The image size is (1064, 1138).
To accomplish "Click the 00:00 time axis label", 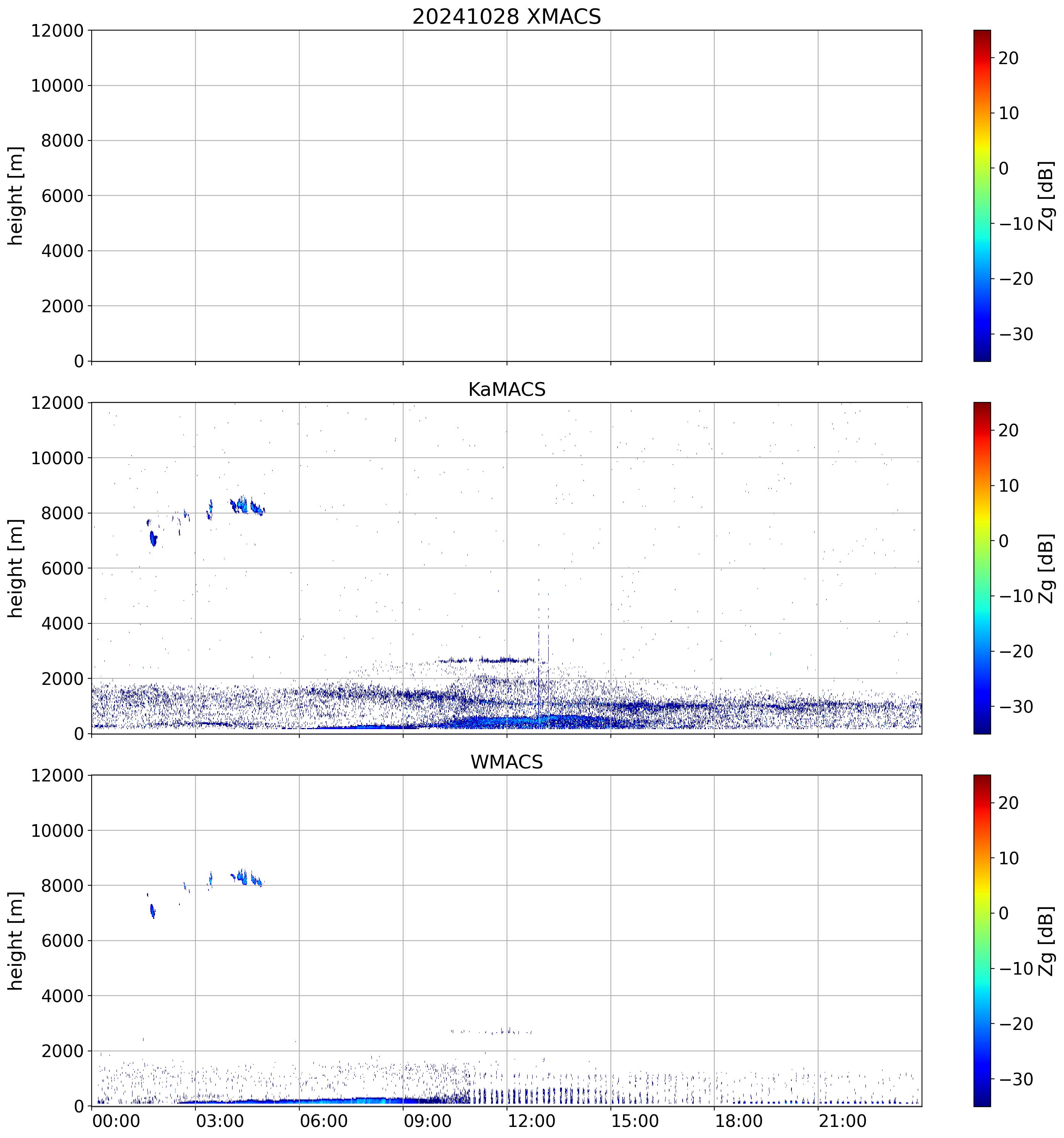I will tap(116, 1121).
